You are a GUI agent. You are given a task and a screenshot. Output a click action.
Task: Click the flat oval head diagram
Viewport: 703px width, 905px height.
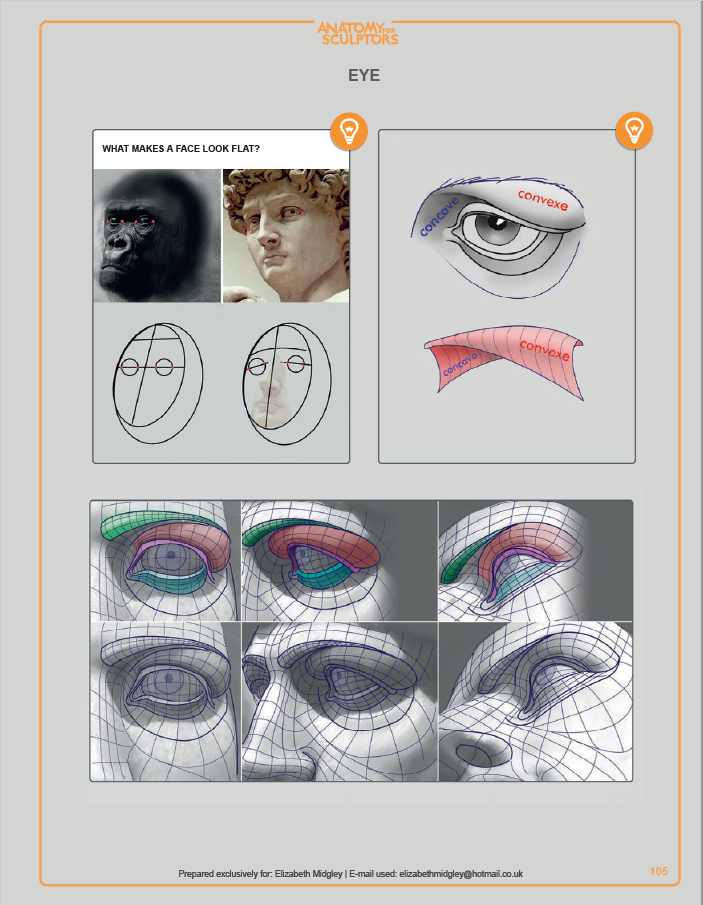click(158, 383)
